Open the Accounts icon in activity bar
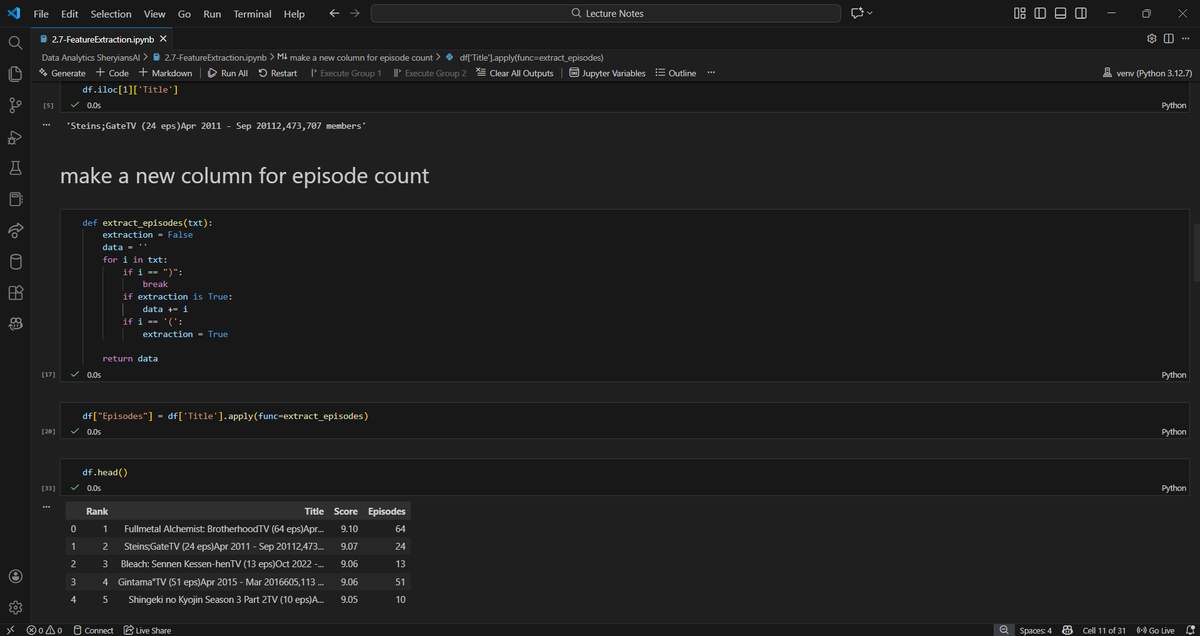 tap(15, 576)
